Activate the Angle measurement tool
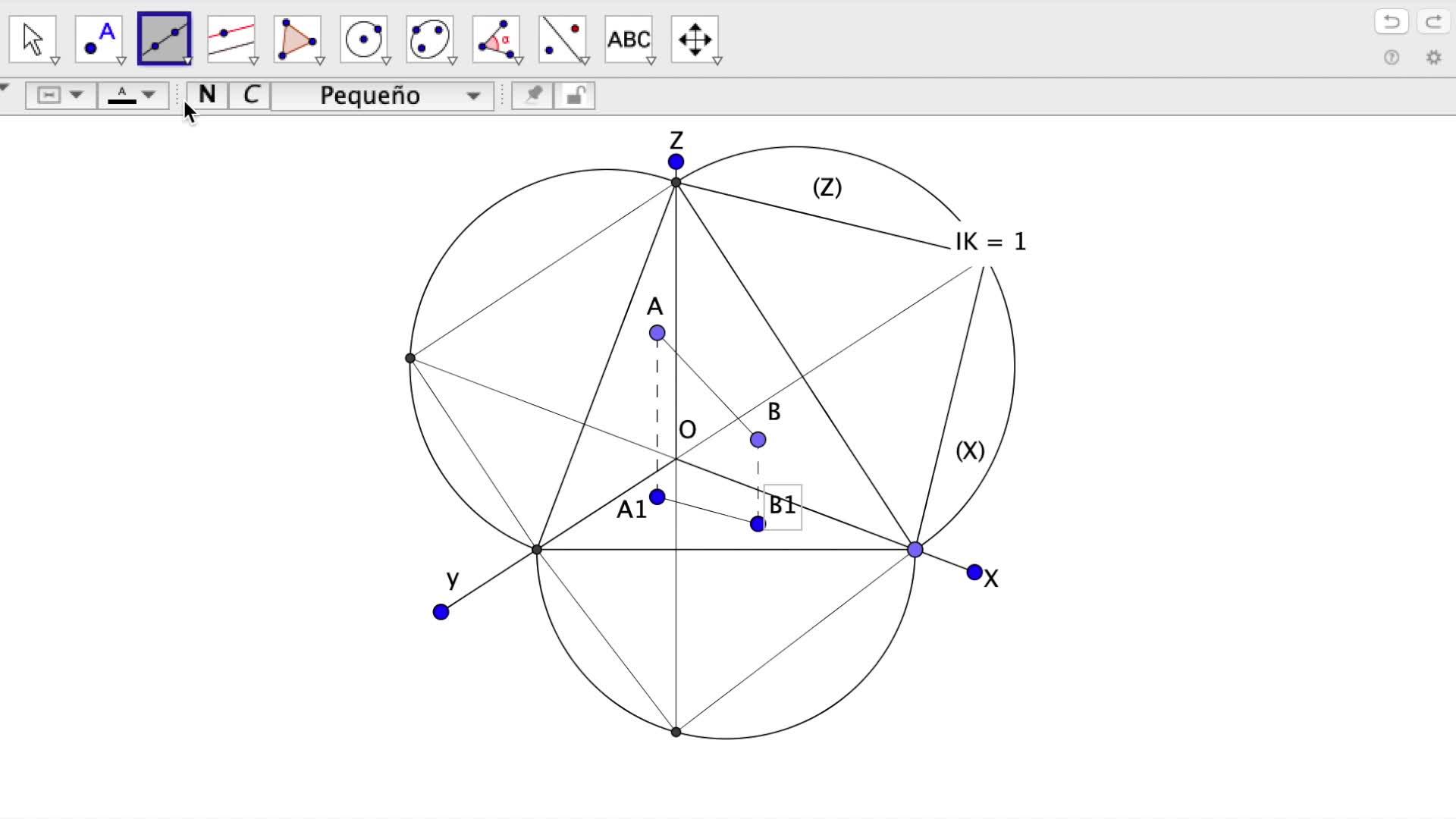This screenshot has width=1456, height=819. coord(495,39)
